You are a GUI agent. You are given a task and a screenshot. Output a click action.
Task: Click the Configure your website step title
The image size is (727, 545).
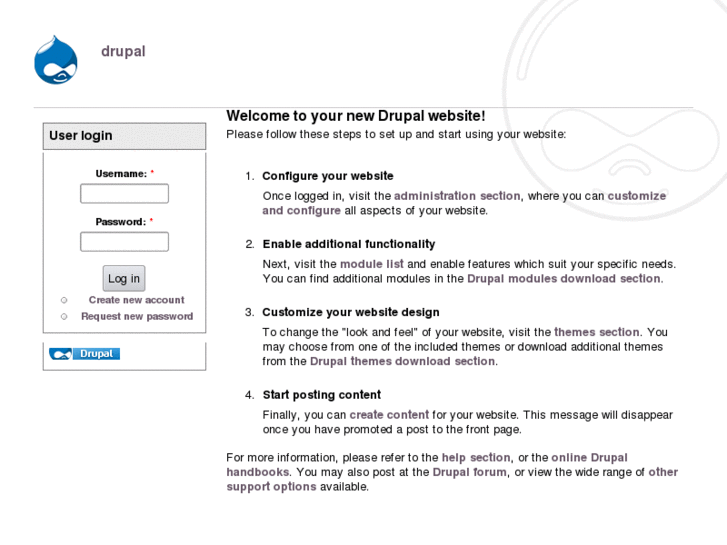pyautogui.click(x=328, y=176)
